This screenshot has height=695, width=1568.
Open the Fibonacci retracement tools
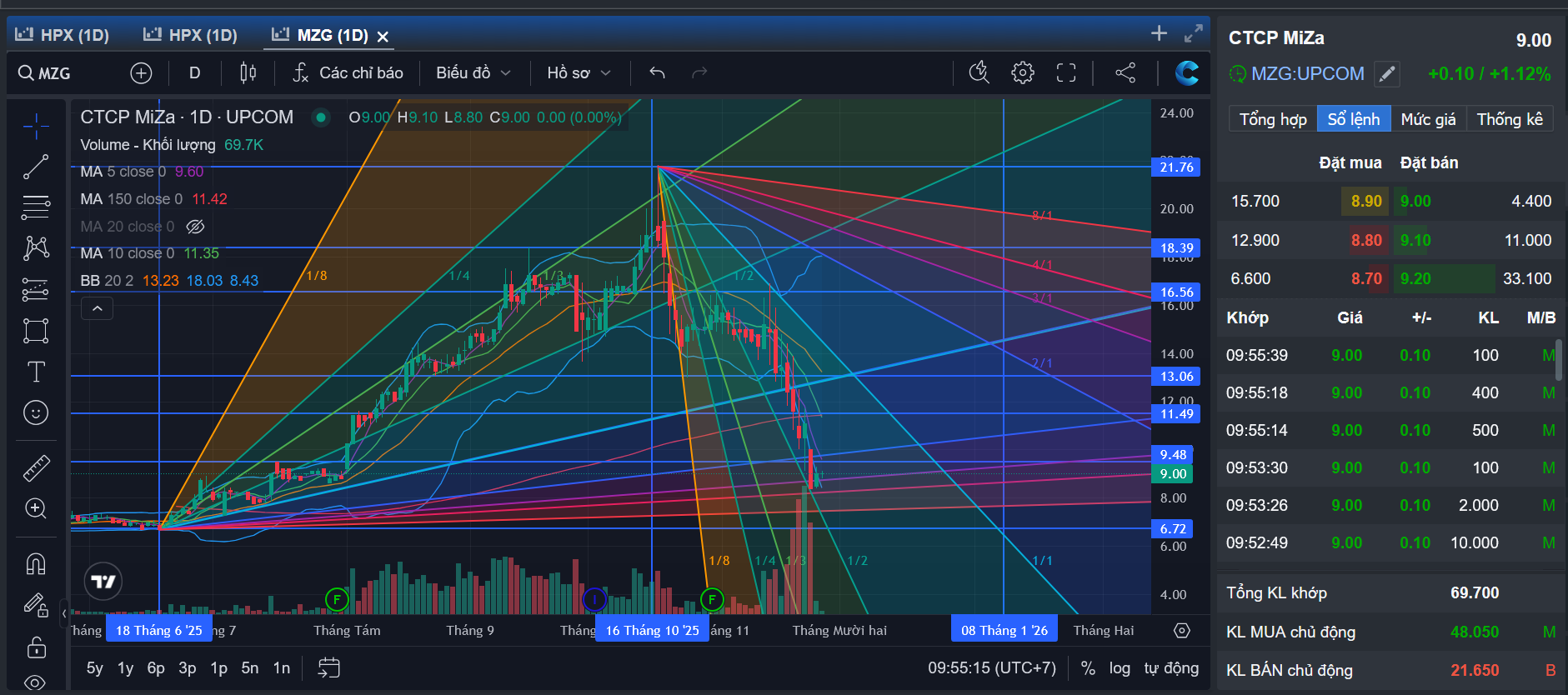pyautogui.click(x=36, y=207)
